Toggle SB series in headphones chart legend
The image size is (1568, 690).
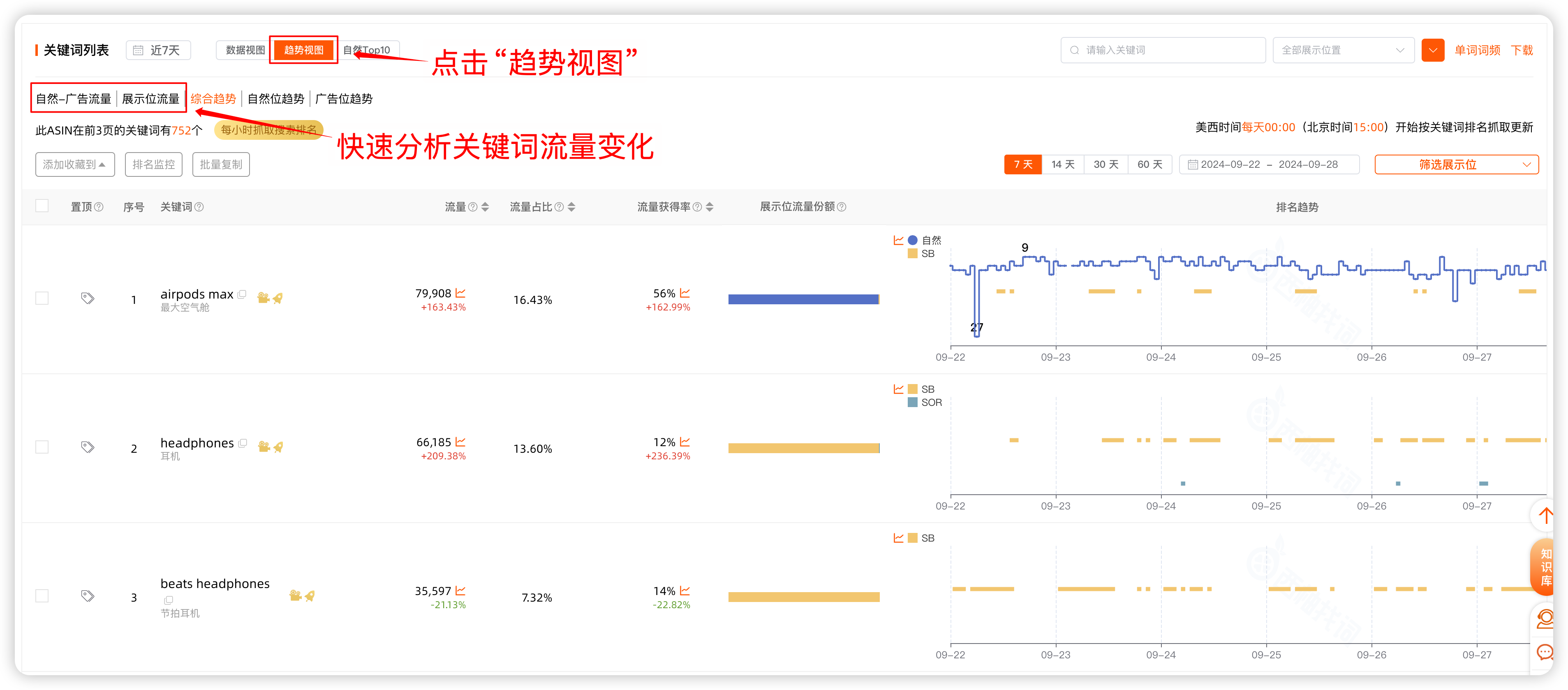pos(921,389)
